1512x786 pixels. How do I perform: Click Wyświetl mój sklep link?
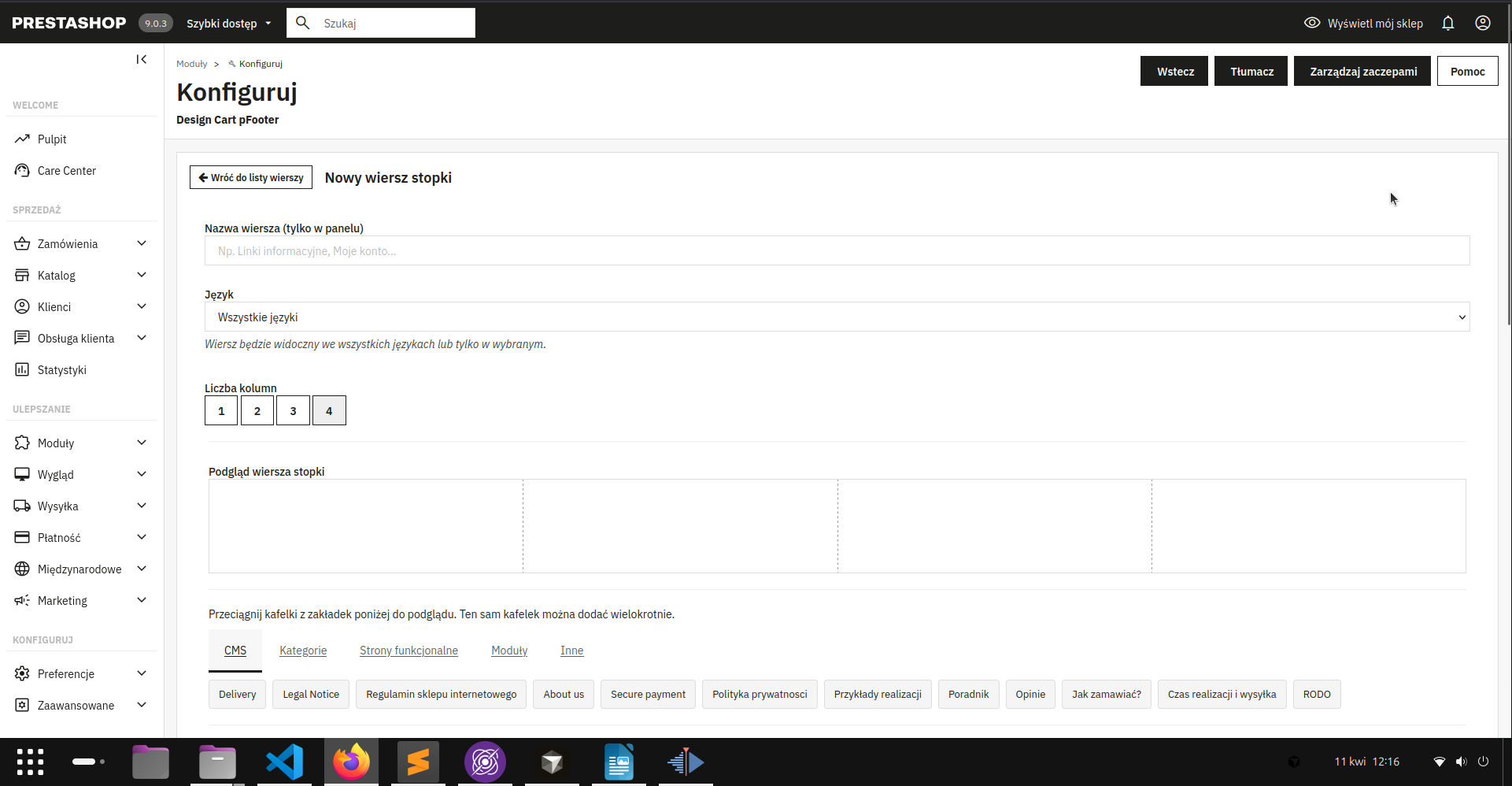1375,24
